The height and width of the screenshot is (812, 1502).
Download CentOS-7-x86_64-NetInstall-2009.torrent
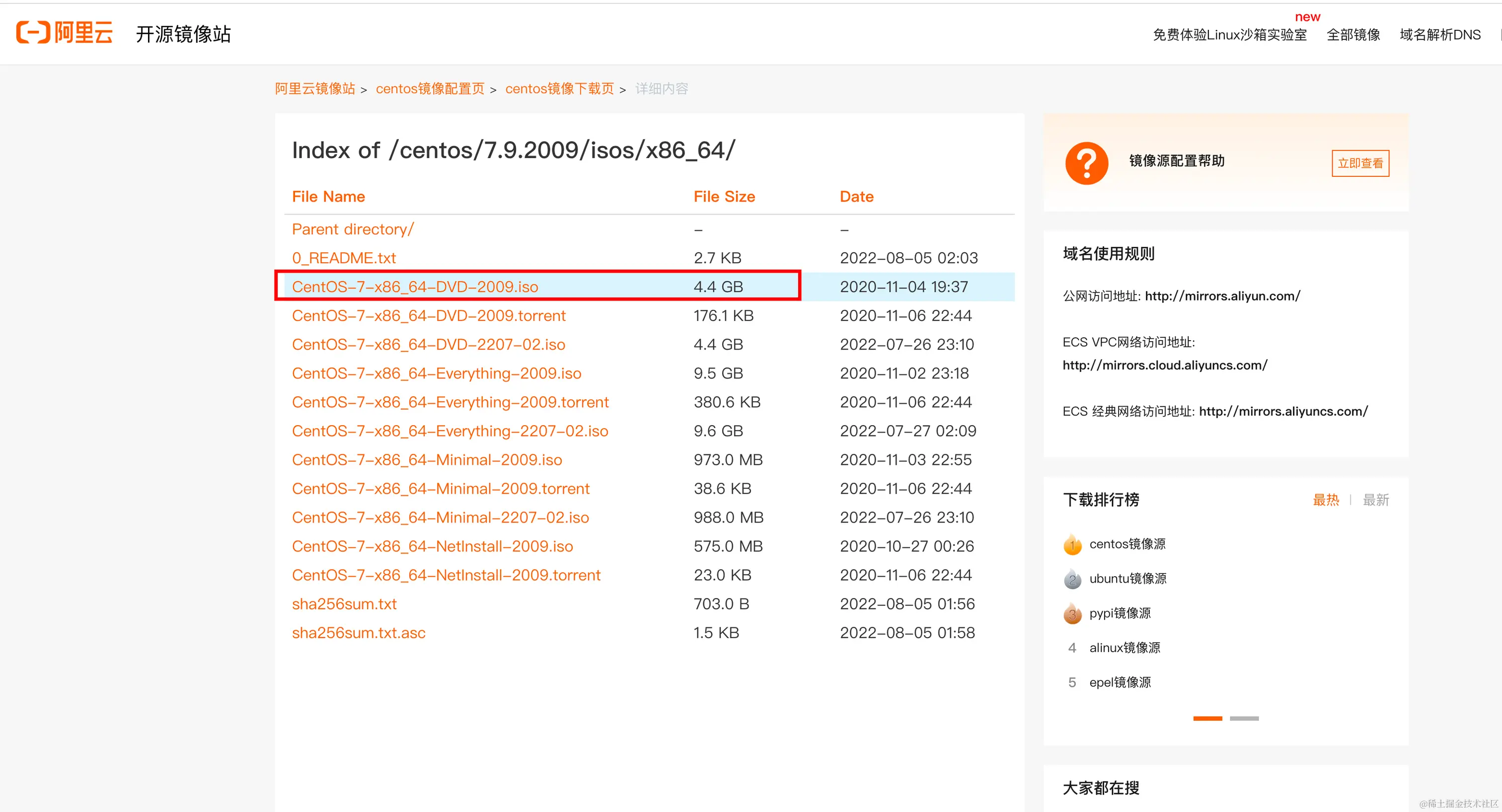446,575
